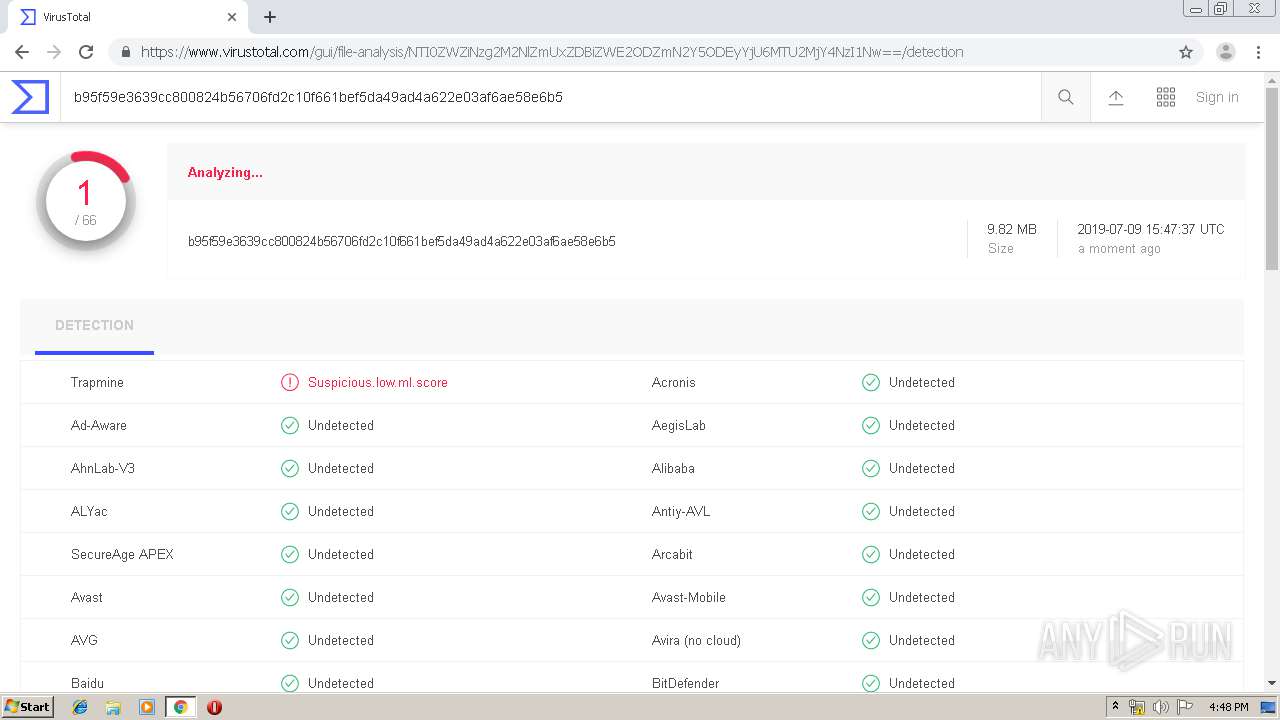The width and height of the screenshot is (1280, 720).
Task: Click the system tray volume icon
Action: pos(1160,707)
